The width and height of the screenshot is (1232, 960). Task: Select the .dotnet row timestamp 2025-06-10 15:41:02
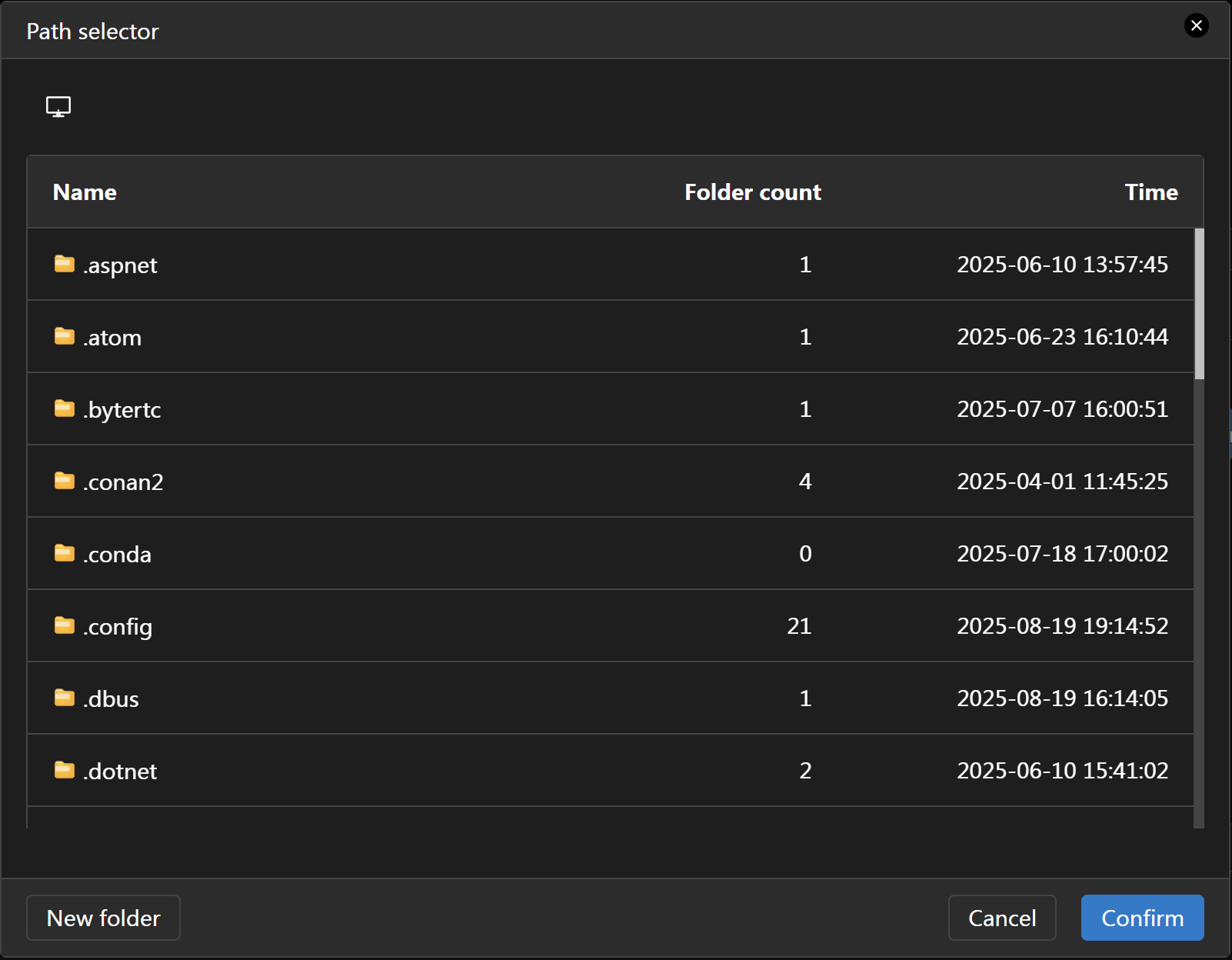click(x=1062, y=771)
